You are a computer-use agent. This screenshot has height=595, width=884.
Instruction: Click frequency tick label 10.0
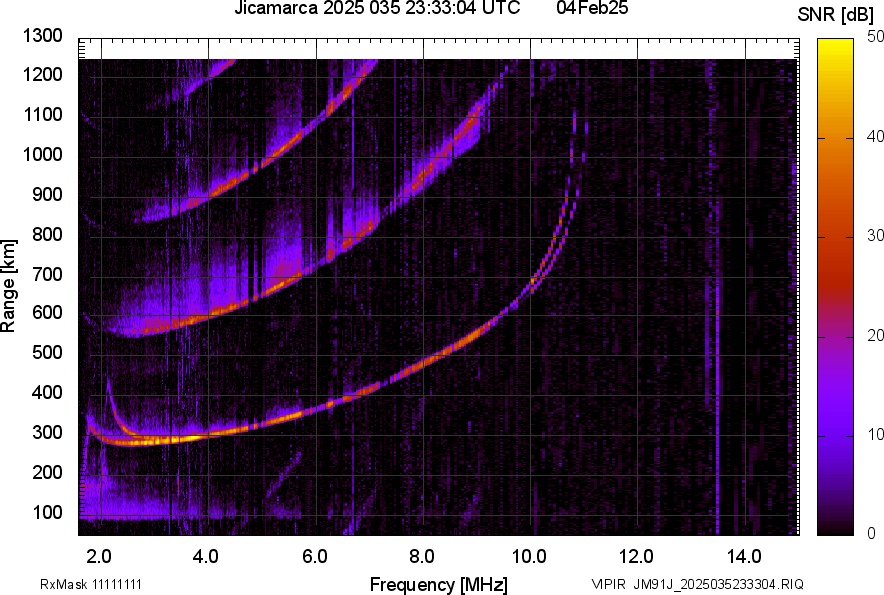pyautogui.click(x=529, y=557)
